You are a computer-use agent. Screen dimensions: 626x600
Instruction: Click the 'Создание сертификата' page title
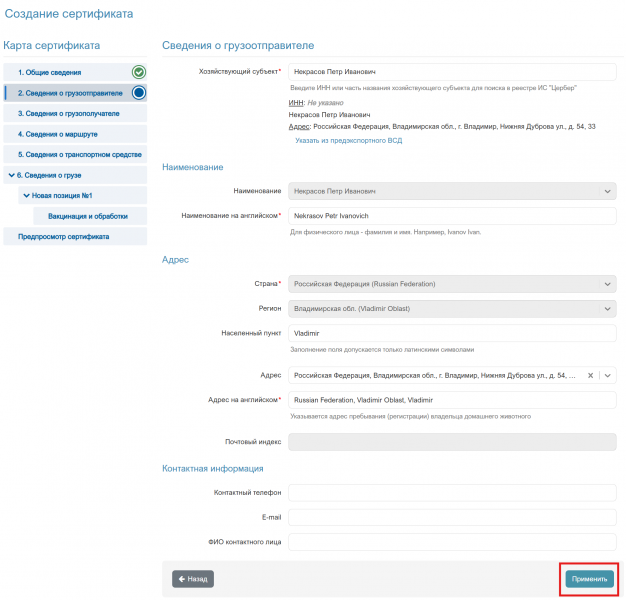(69, 14)
